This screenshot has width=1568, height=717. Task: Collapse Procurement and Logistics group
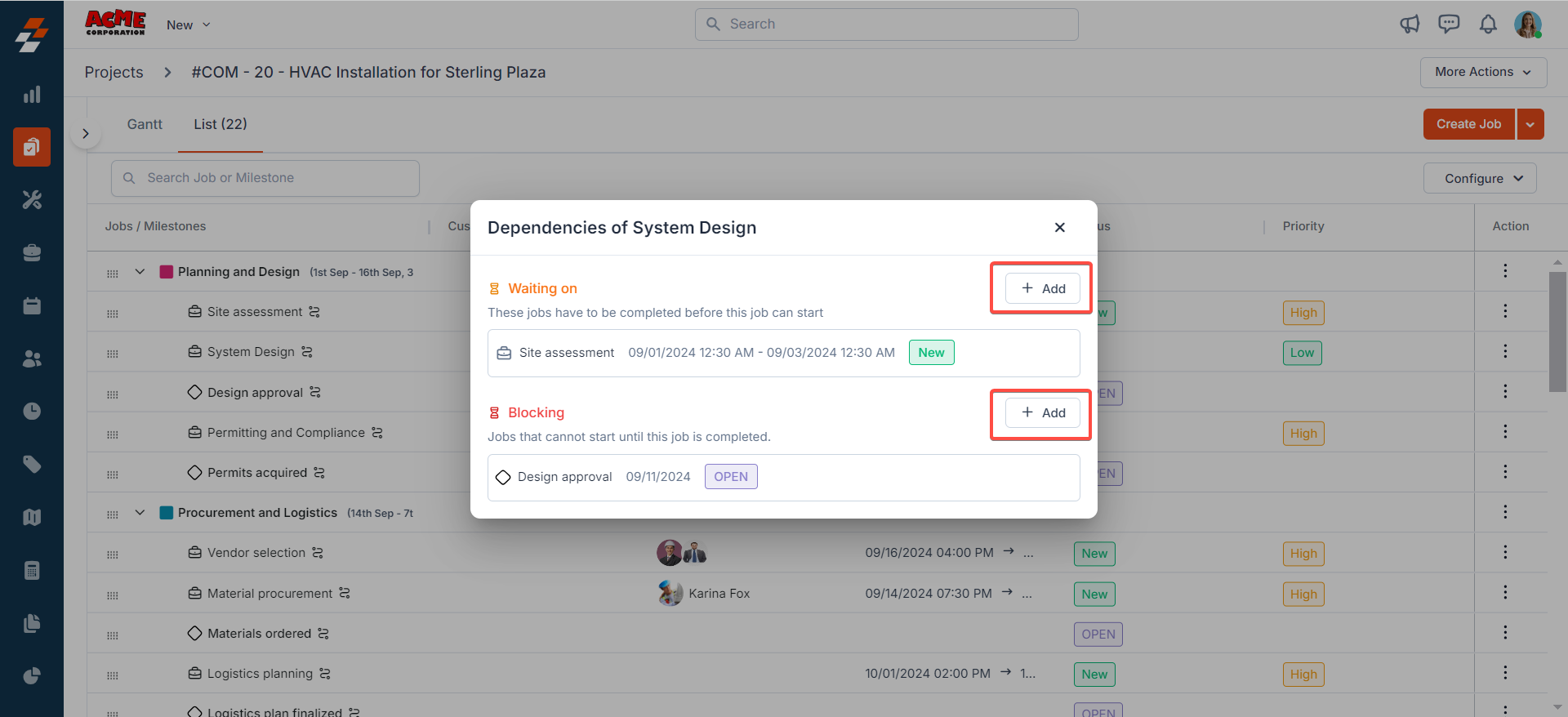[x=140, y=513]
